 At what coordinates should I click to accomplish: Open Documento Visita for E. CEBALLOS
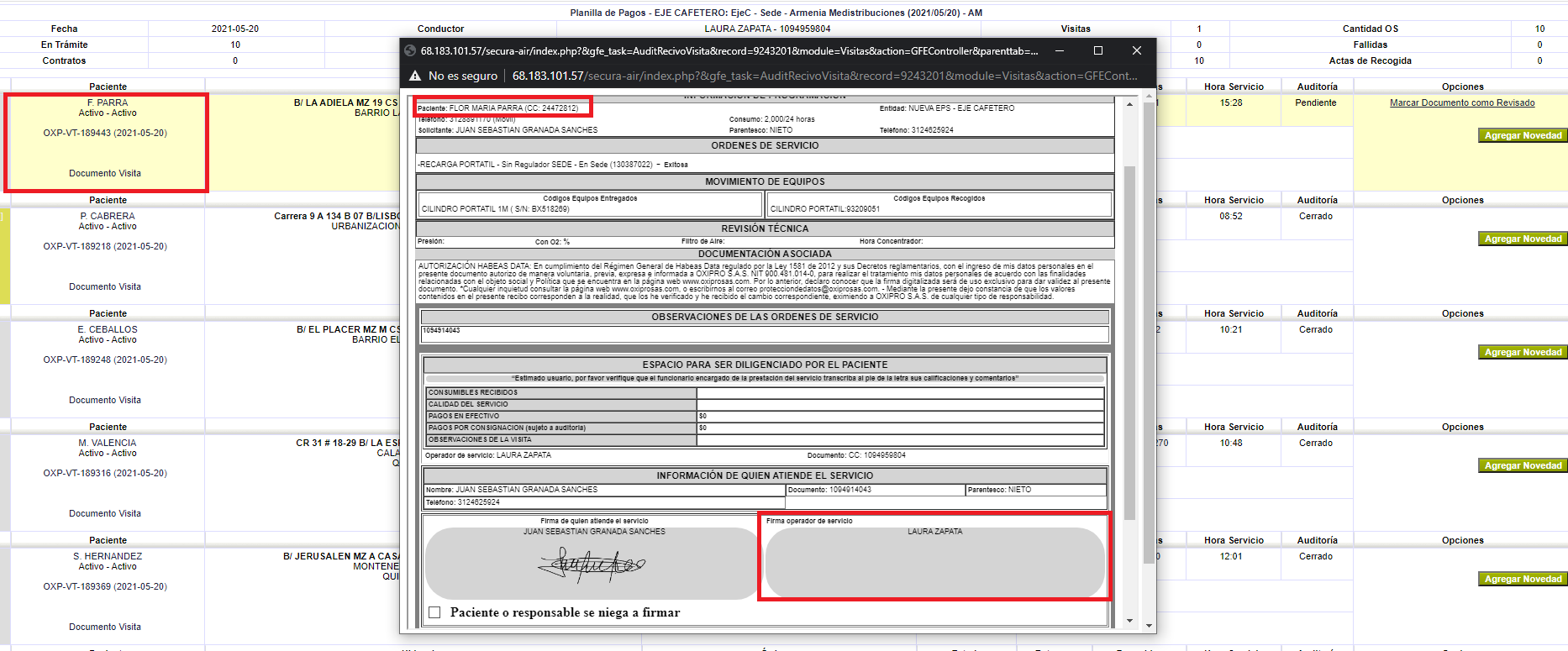[x=105, y=400]
